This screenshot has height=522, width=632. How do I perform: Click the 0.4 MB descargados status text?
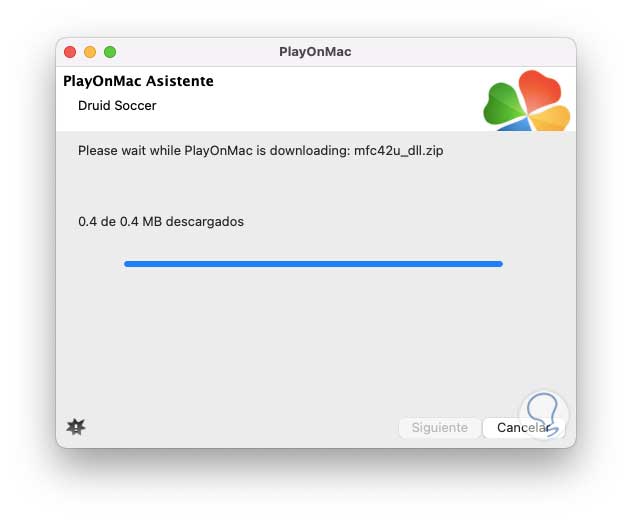161,222
